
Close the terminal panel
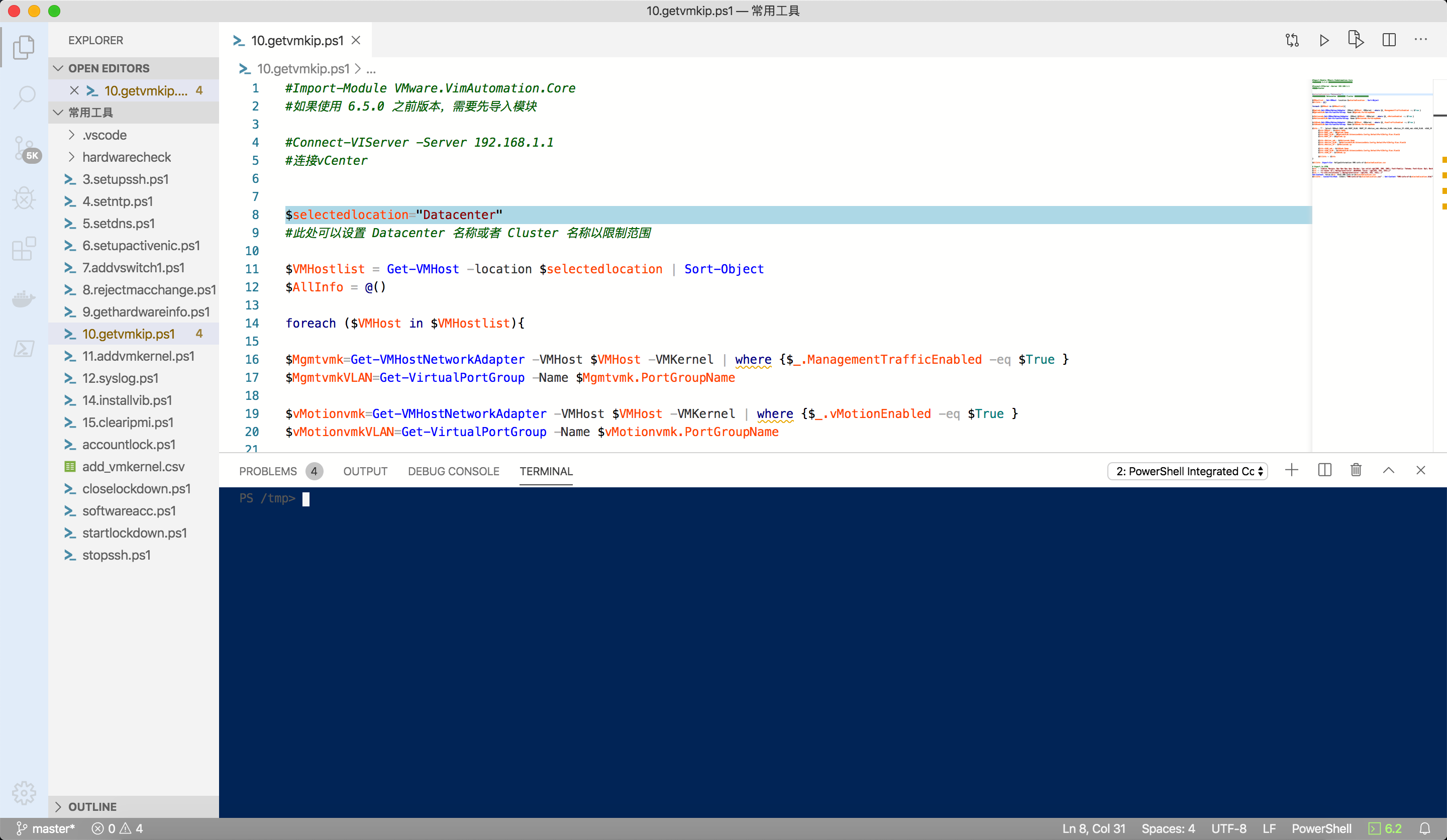1420,470
